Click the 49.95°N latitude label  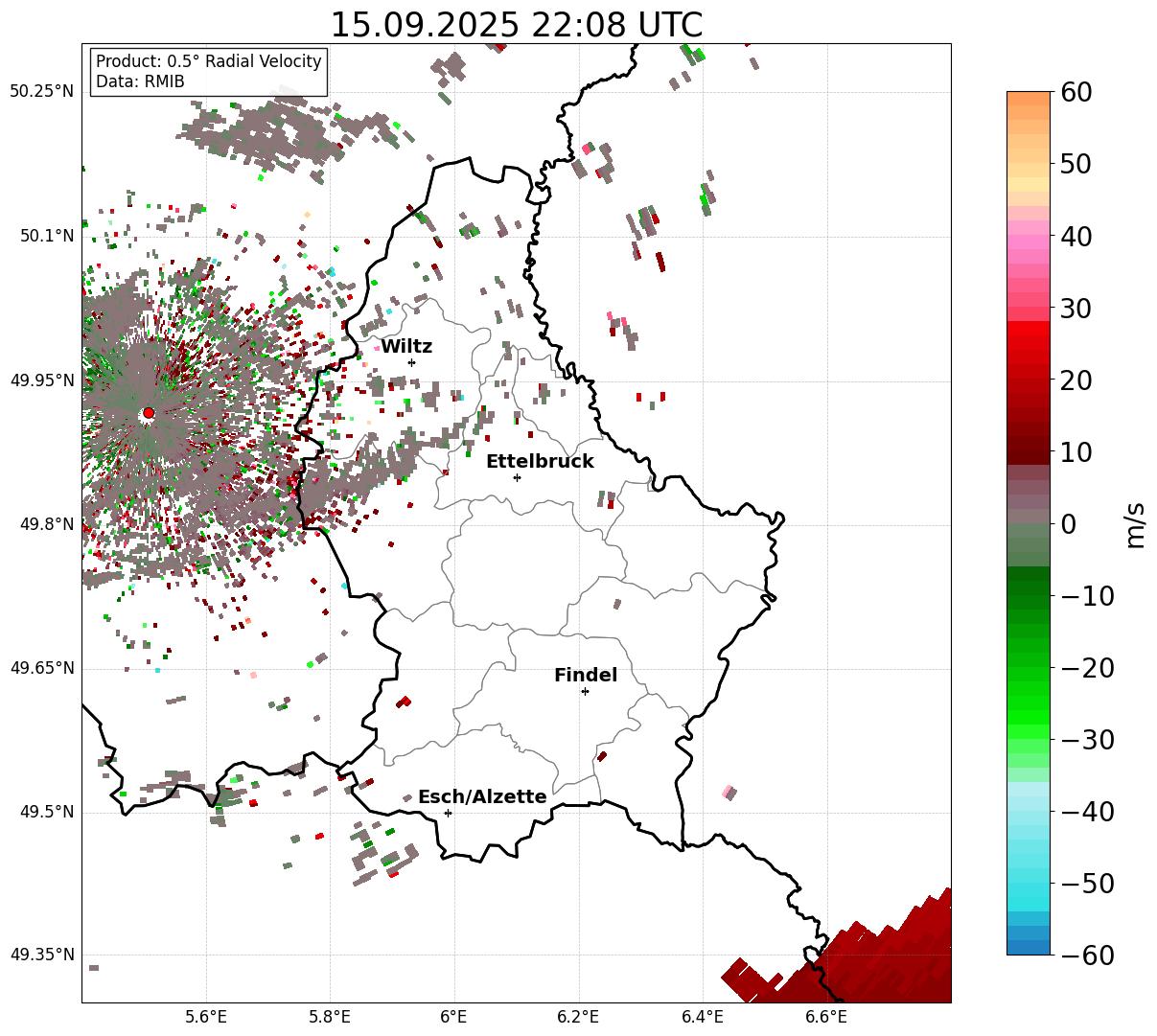click(42, 380)
